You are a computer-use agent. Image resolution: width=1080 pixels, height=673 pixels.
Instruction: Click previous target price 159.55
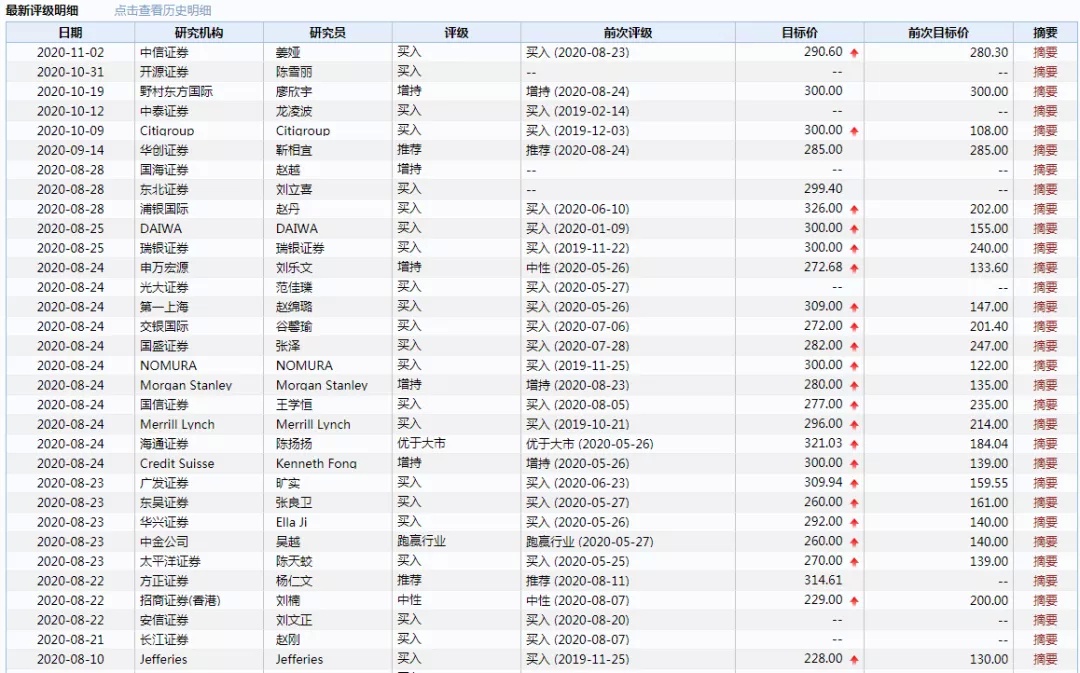988,483
